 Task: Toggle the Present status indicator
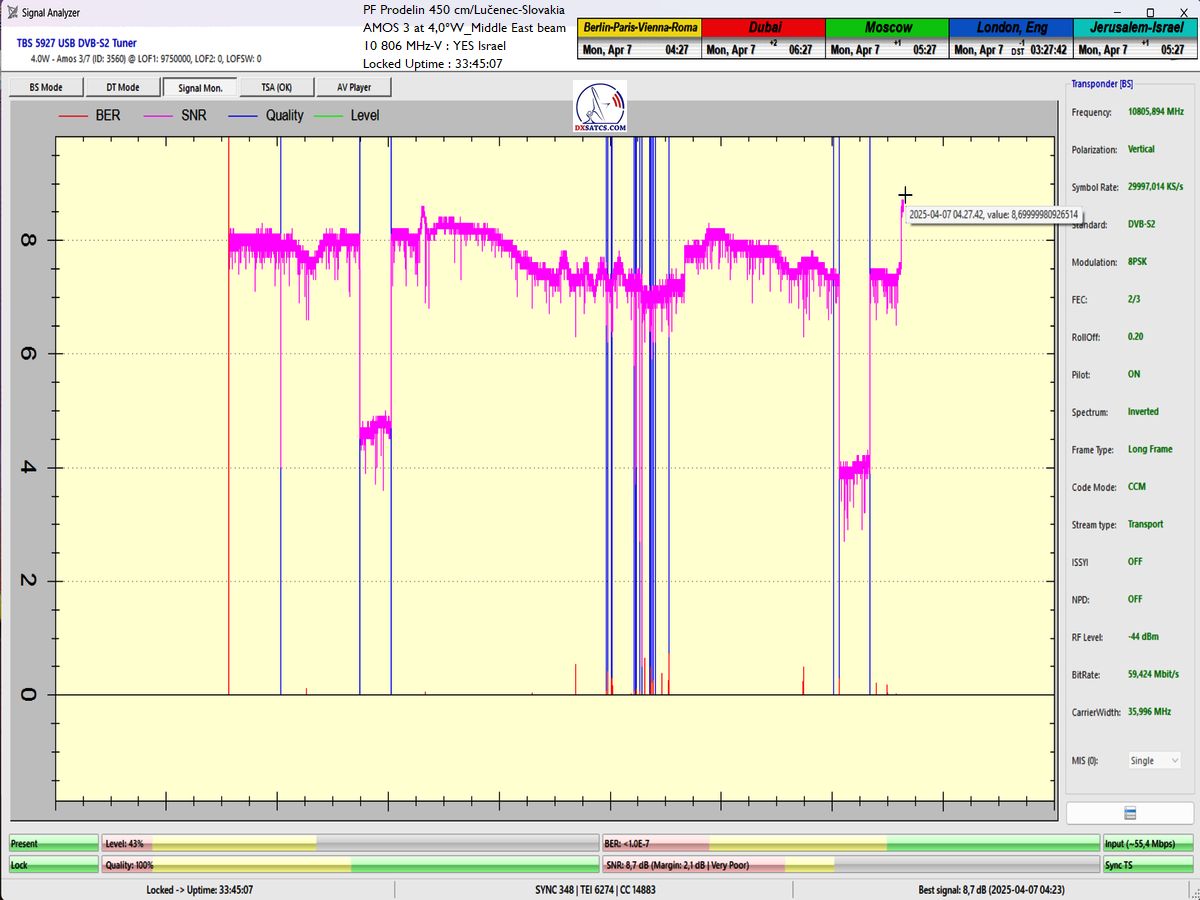click(x=54, y=844)
